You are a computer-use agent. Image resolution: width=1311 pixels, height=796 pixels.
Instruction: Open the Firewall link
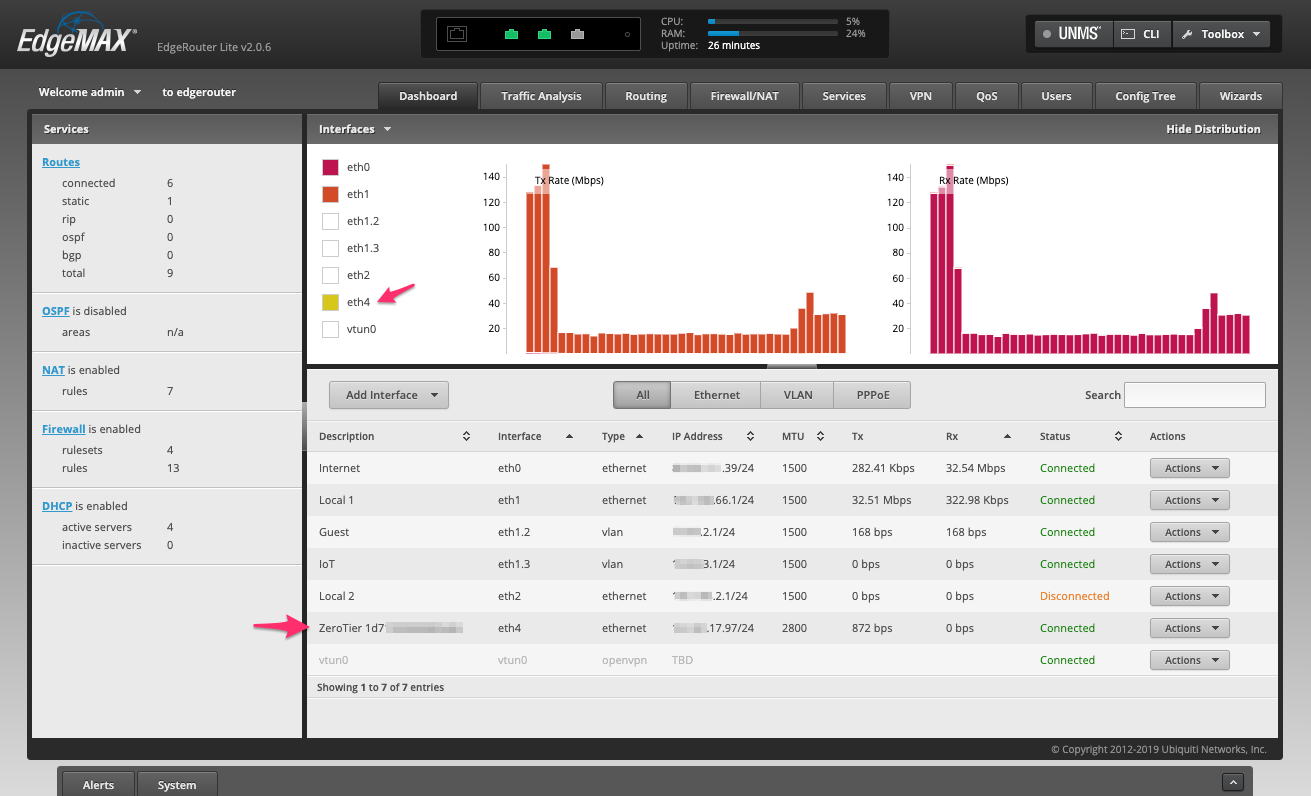click(64, 429)
